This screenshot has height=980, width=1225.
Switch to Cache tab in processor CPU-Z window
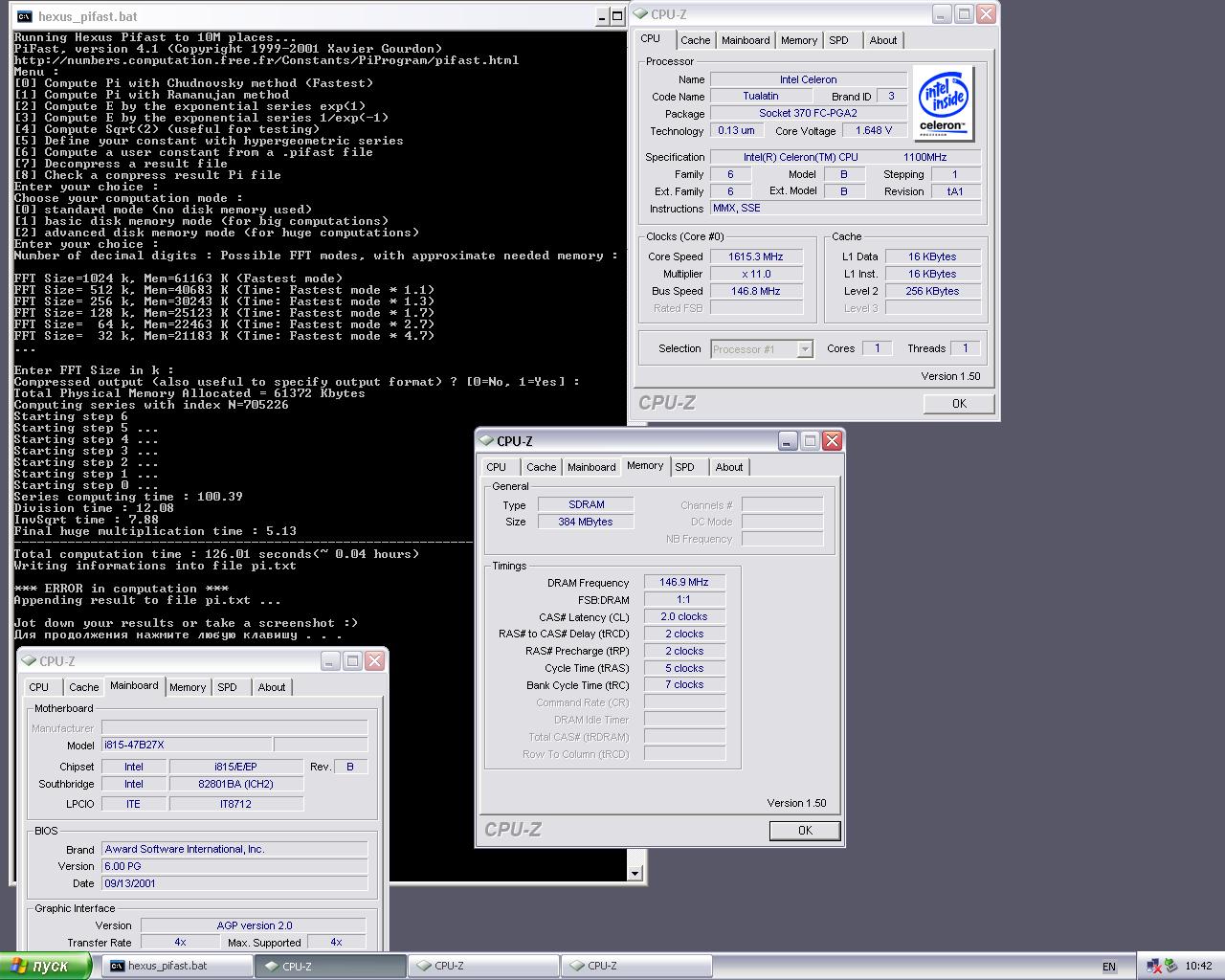click(696, 40)
